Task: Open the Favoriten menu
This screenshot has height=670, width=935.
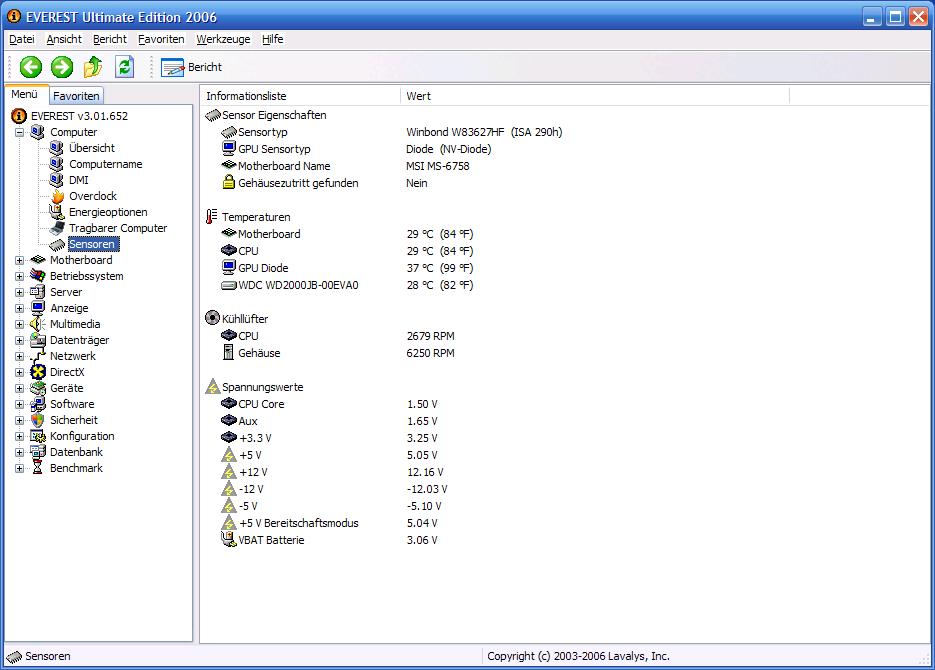Action: point(161,39)
